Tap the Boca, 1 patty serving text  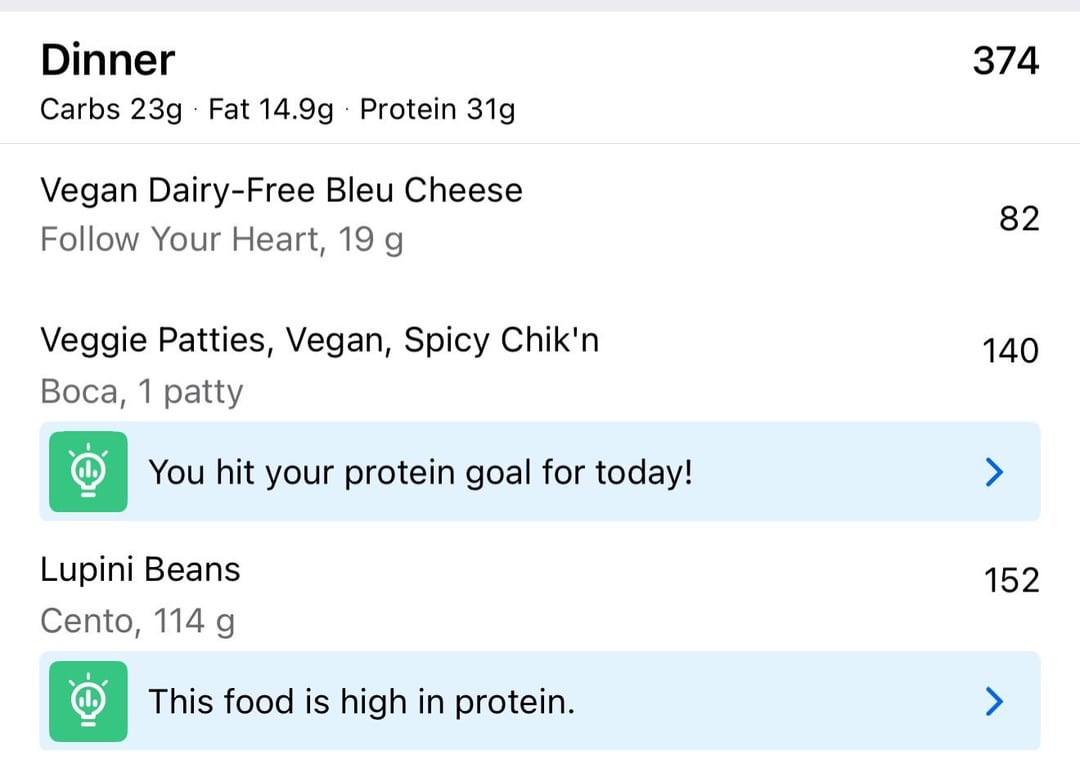pyautogui.click(x=141, y=391)
